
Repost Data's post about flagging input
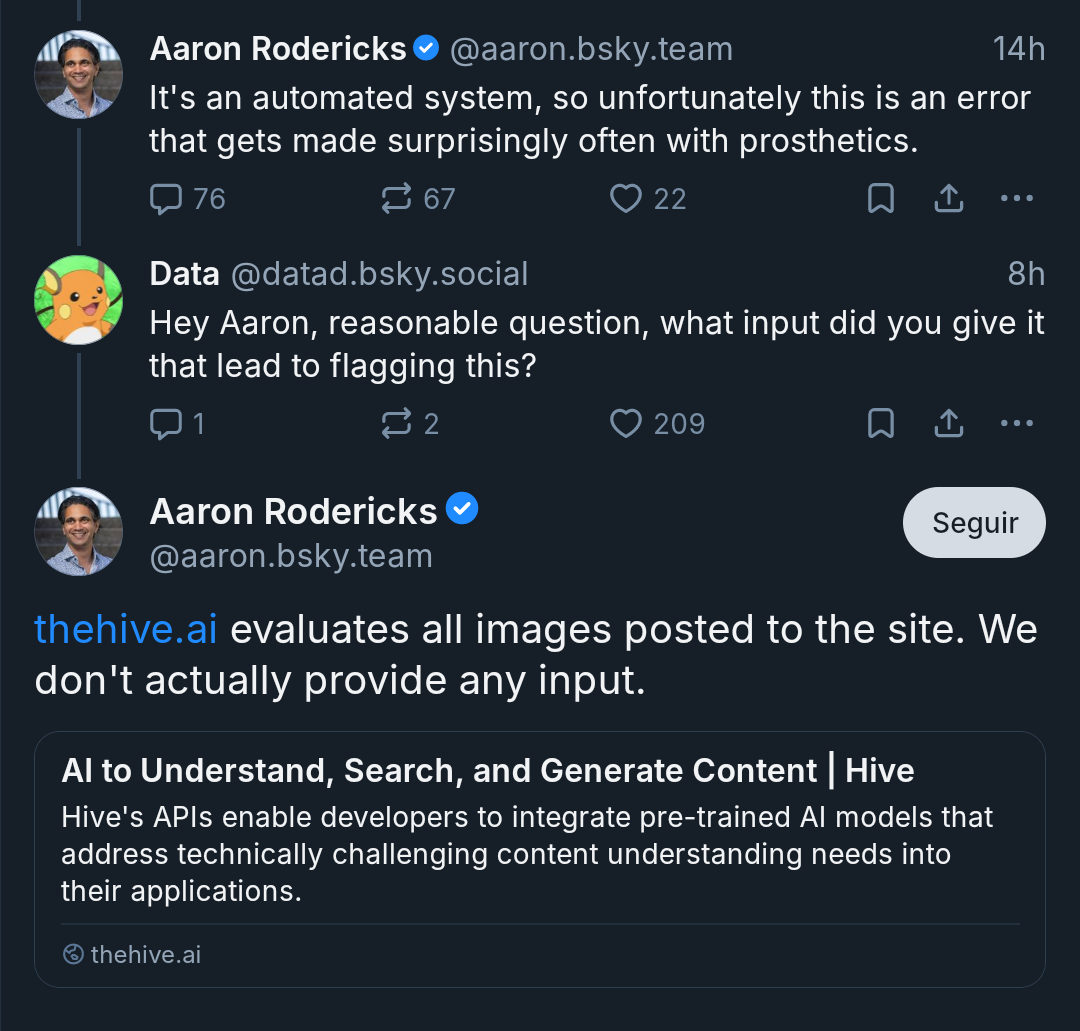(x=397, y=424)
